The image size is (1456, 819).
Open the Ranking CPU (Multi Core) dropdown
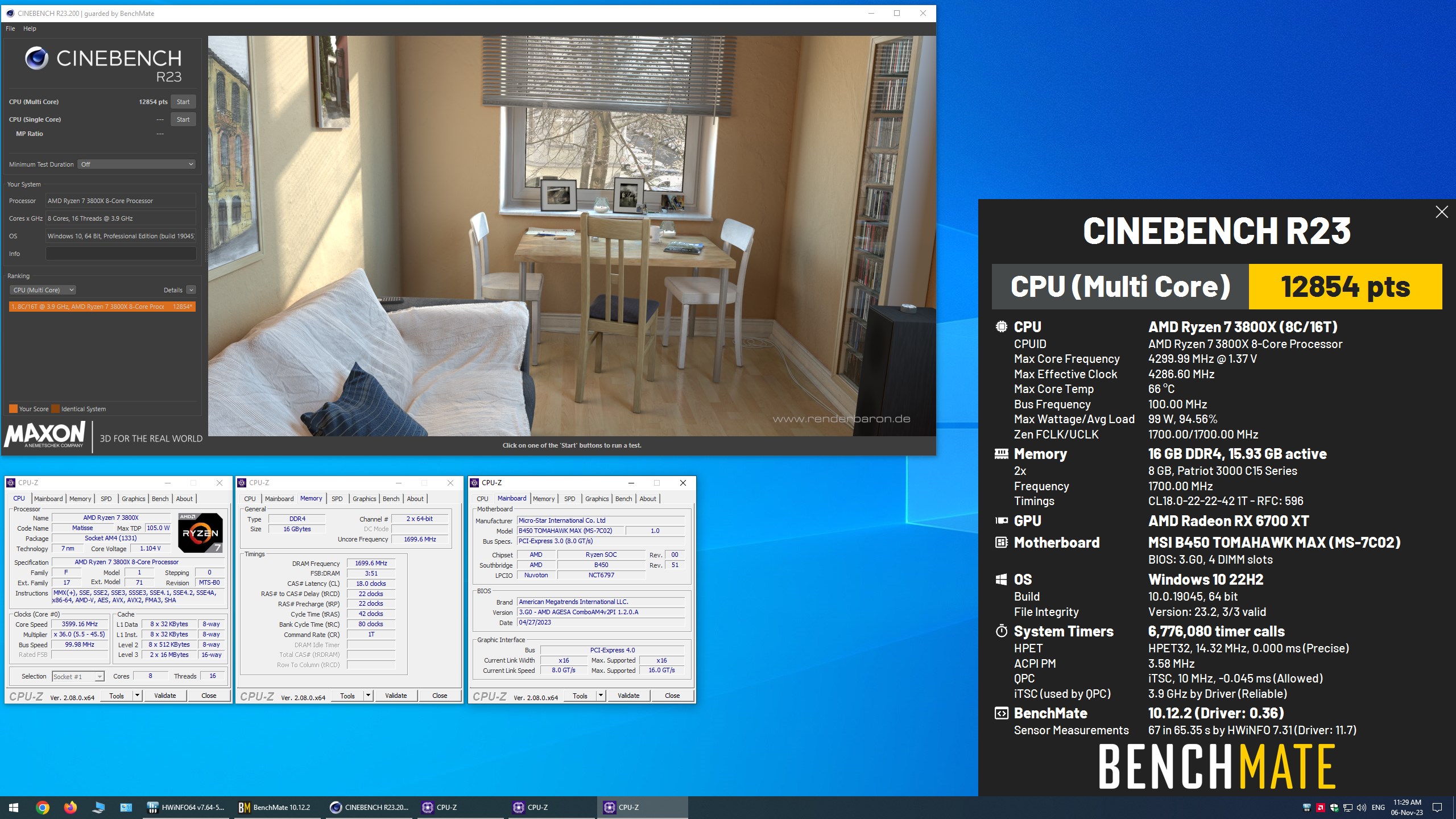point(43,290)
